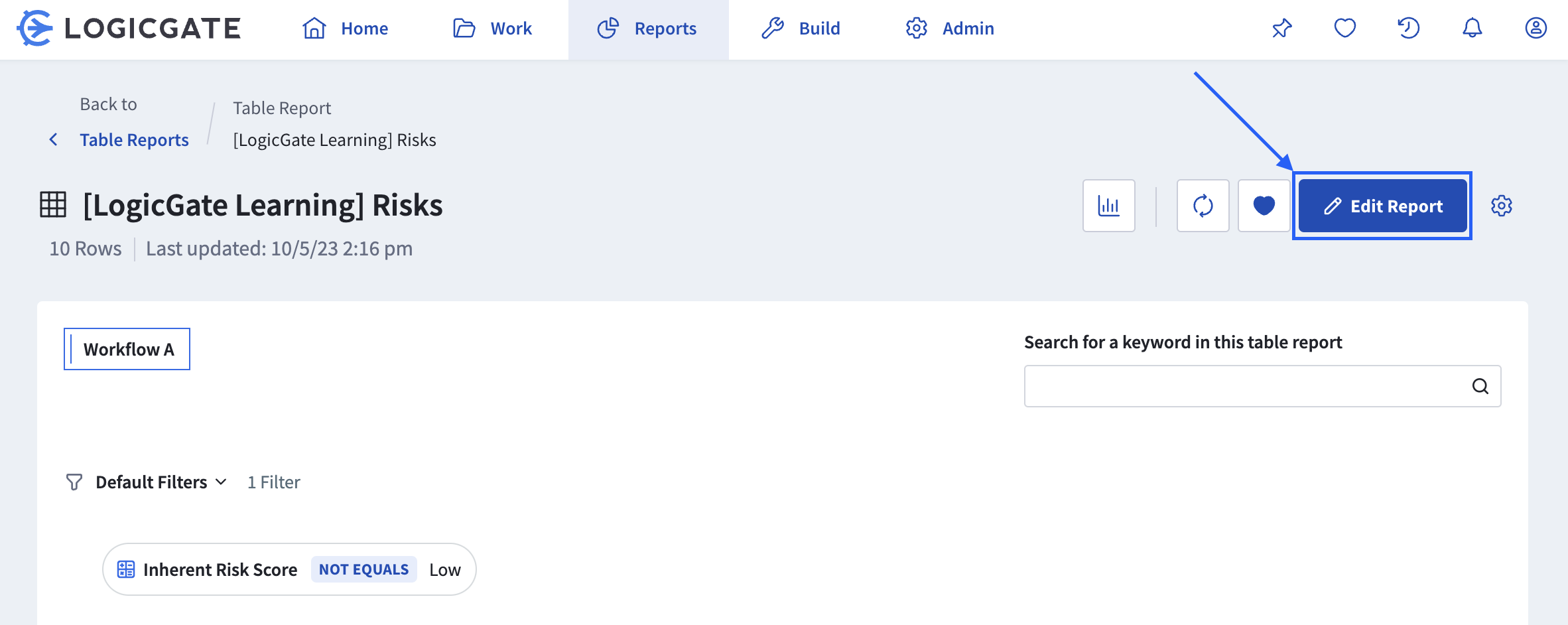This screenshot has height=625, width=1568.
Task: Open the user profile icon
Action: 1536,29
